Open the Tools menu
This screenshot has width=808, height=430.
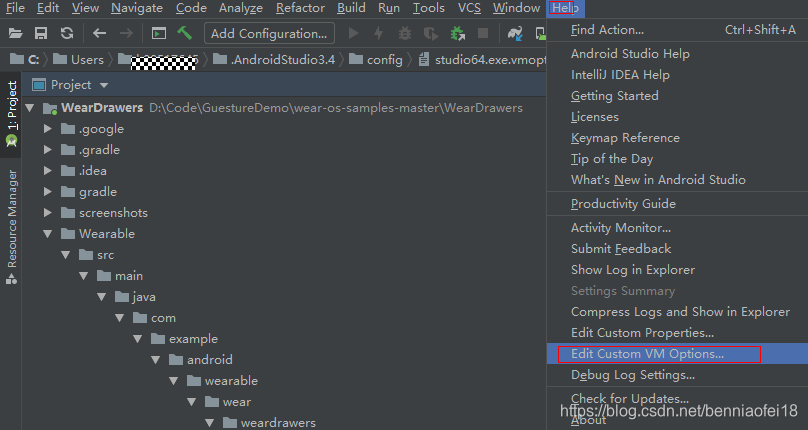[429, 8]
